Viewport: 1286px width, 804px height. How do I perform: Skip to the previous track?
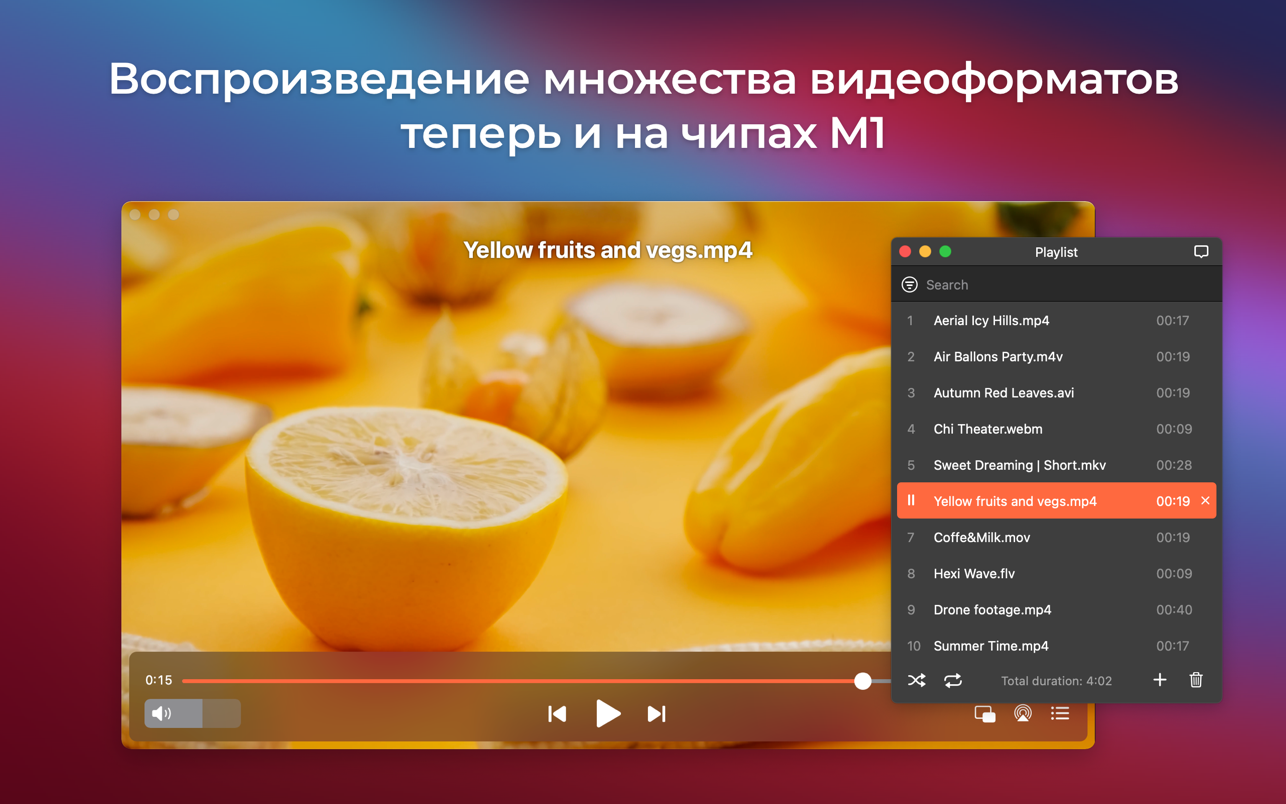(557, 713)
